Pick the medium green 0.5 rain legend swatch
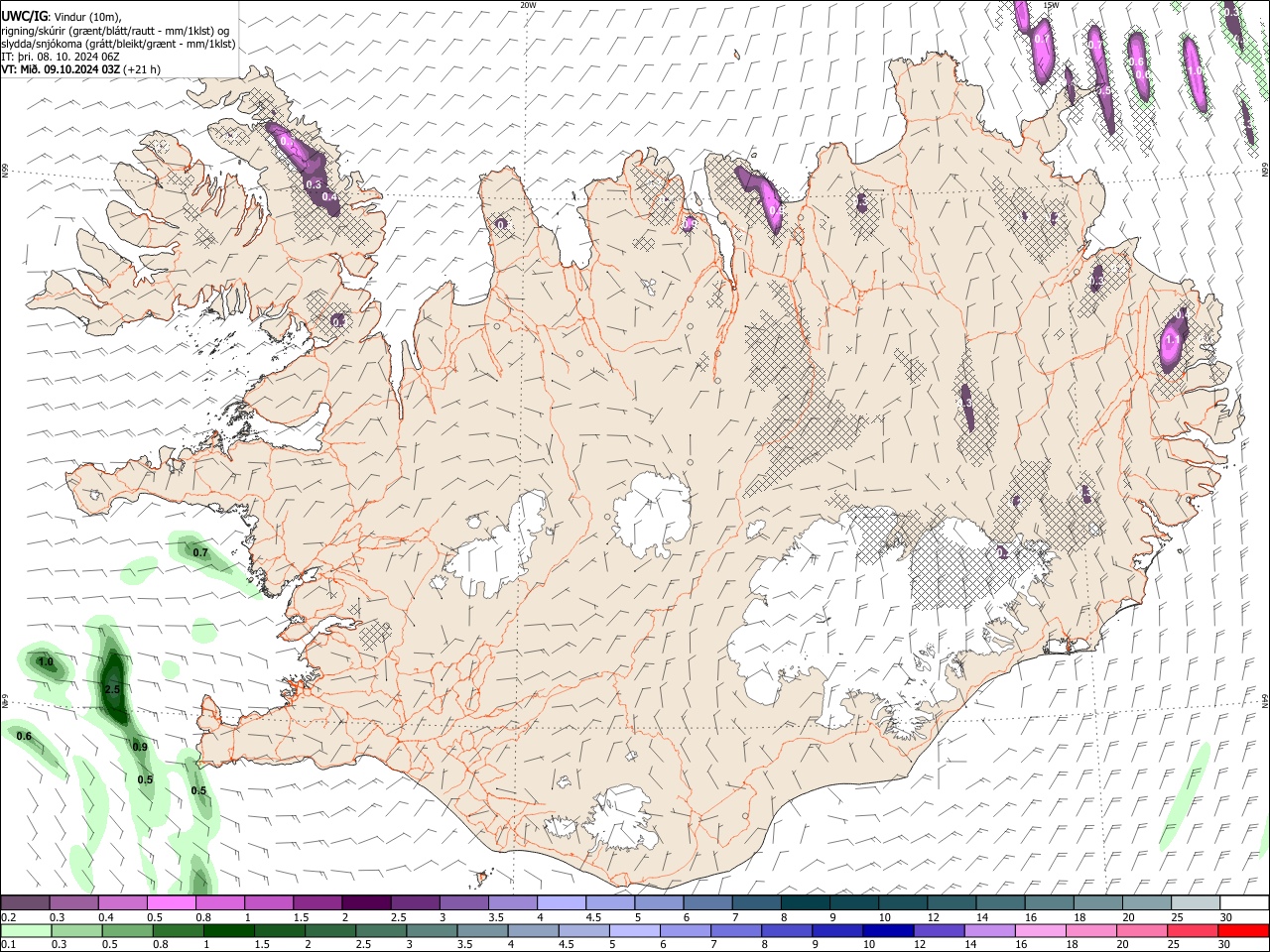Viewport: 1270px width, 952px height. tap(127, 930)
